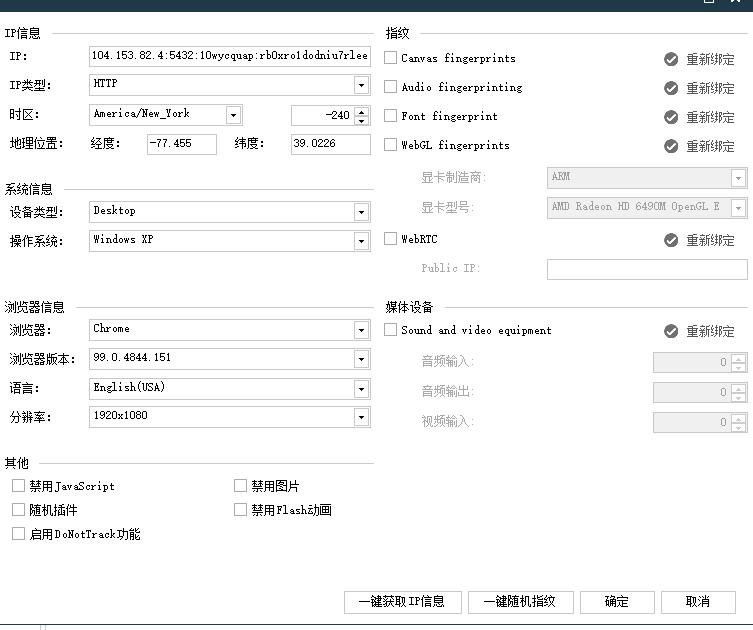Decrease 音频输出 count with down arrow
The height and width of the screenshot is (630, 753).
point(739,397)
